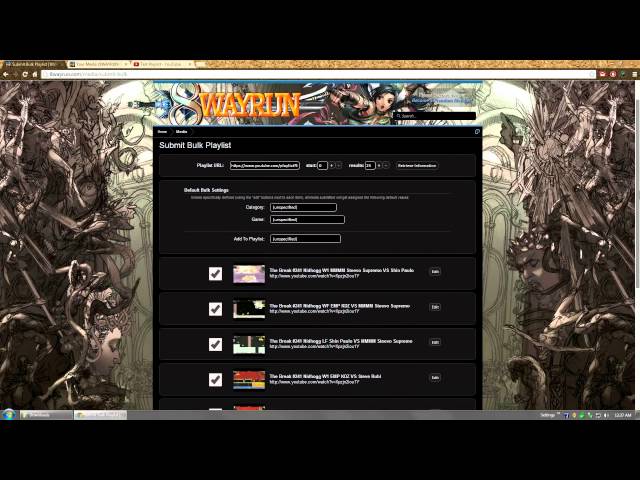Switch to the YouTube browser tab
The image size is (640, 480).
click(x=161, y=64)
